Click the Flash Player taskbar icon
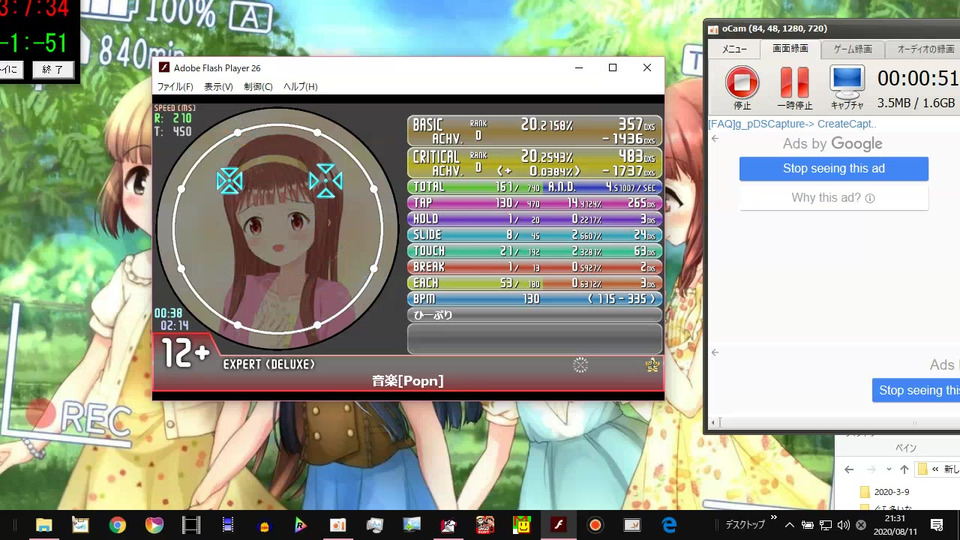960x540 pixels. click(558, 525)
